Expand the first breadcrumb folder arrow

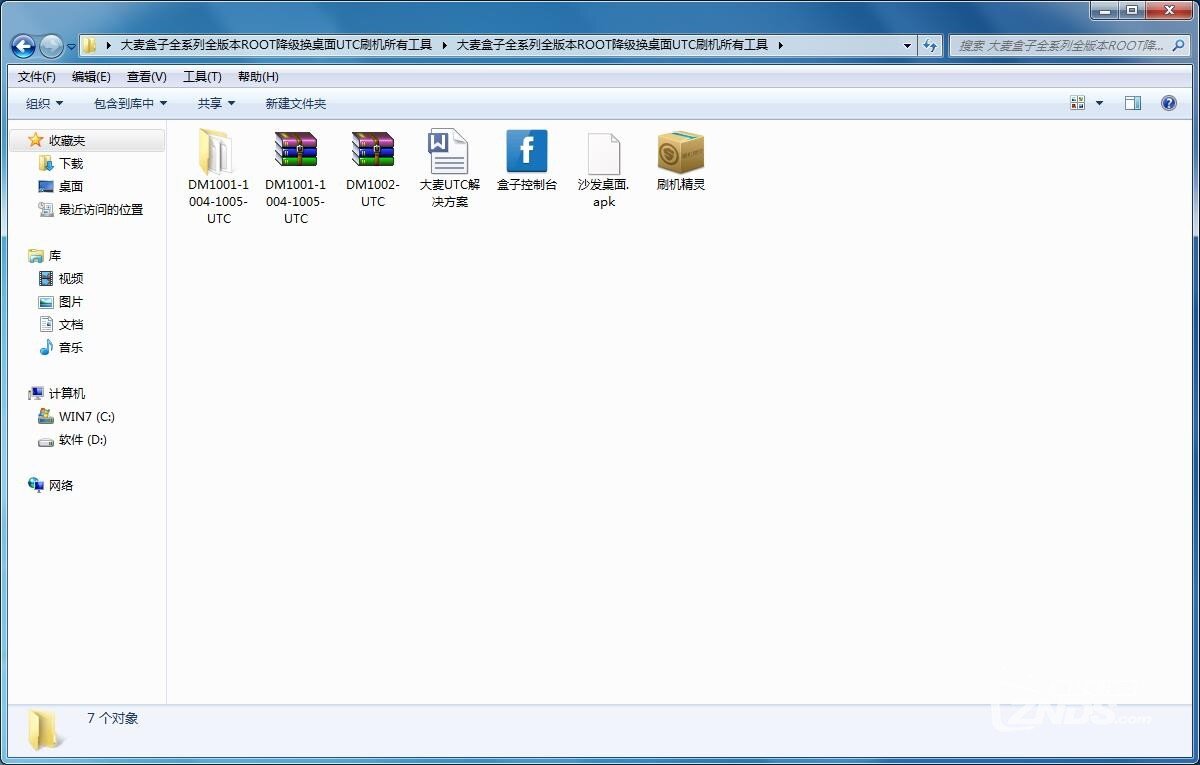443,45
